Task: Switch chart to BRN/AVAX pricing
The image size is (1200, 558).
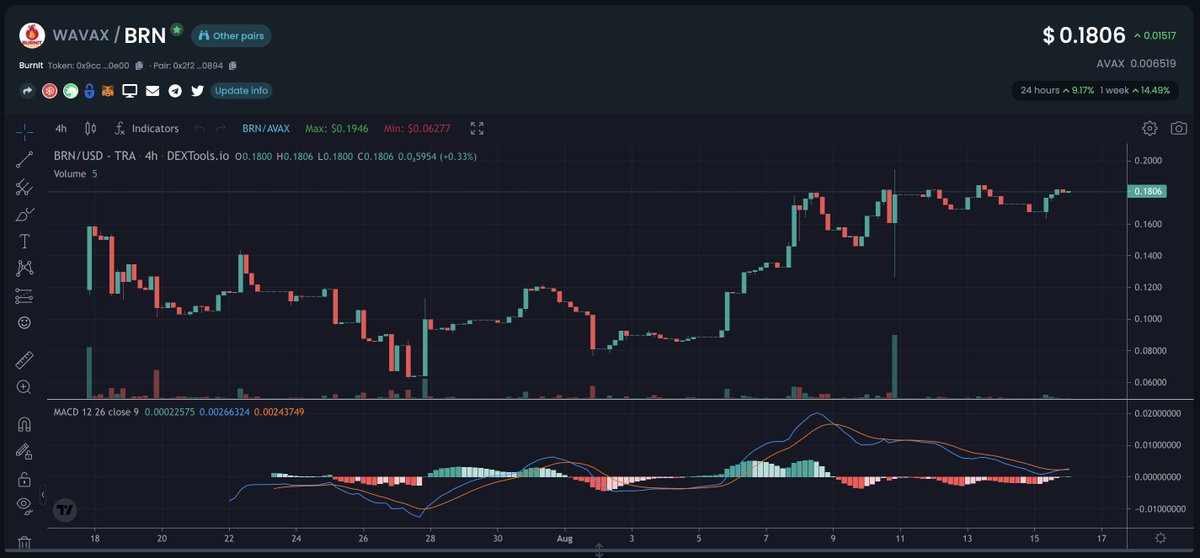Action: point(265,128)
